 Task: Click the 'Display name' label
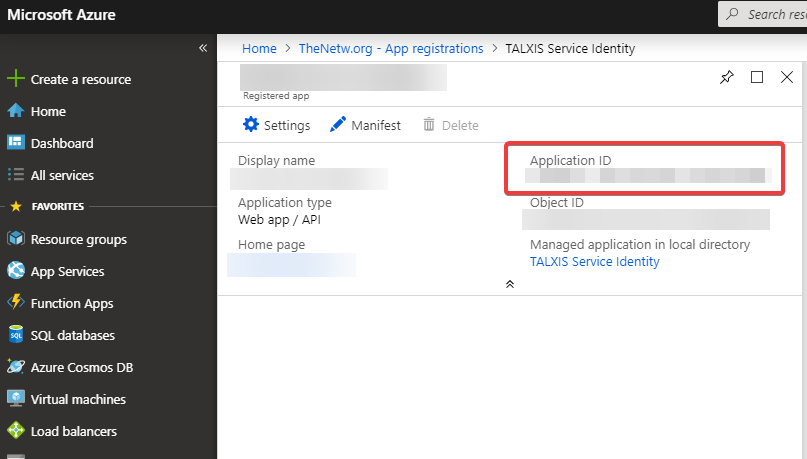point(276,161)
